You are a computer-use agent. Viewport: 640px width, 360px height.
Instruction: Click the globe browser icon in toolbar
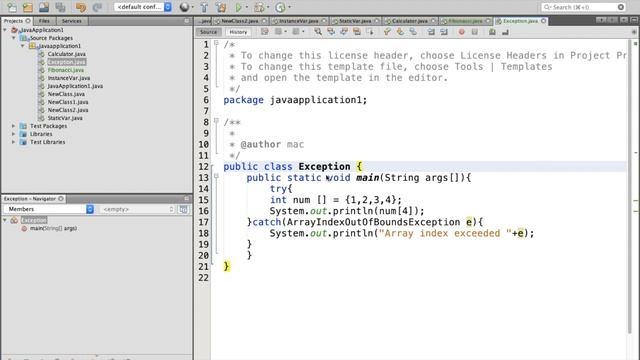184,7
